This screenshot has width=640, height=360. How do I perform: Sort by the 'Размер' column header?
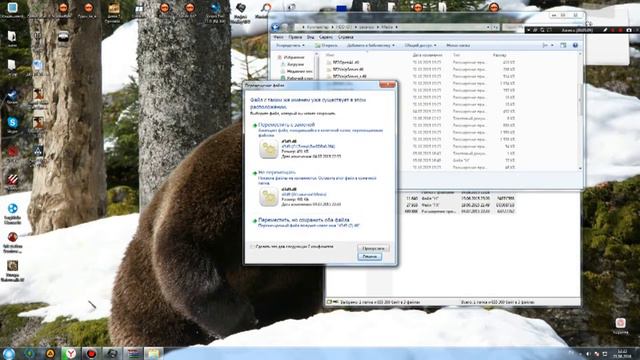click(x=499, y=55)
